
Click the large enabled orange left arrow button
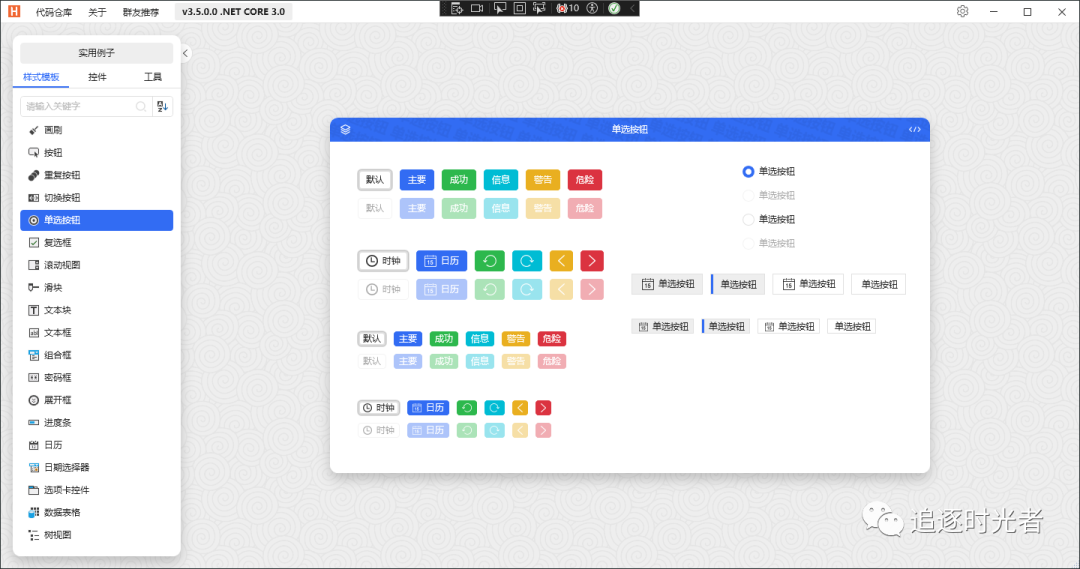[x=561, y=261]
